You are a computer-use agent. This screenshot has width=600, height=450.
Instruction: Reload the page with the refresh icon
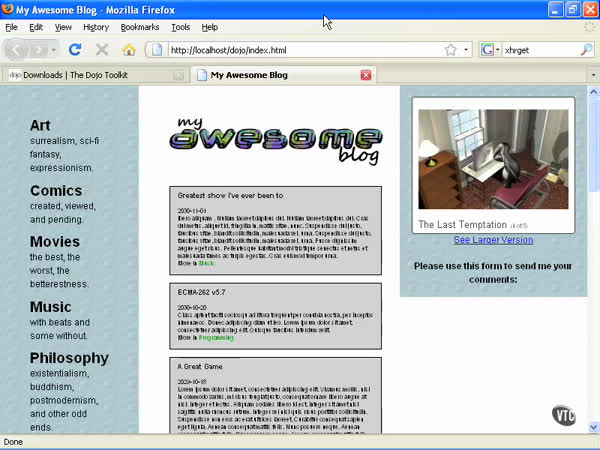[75, 49]
